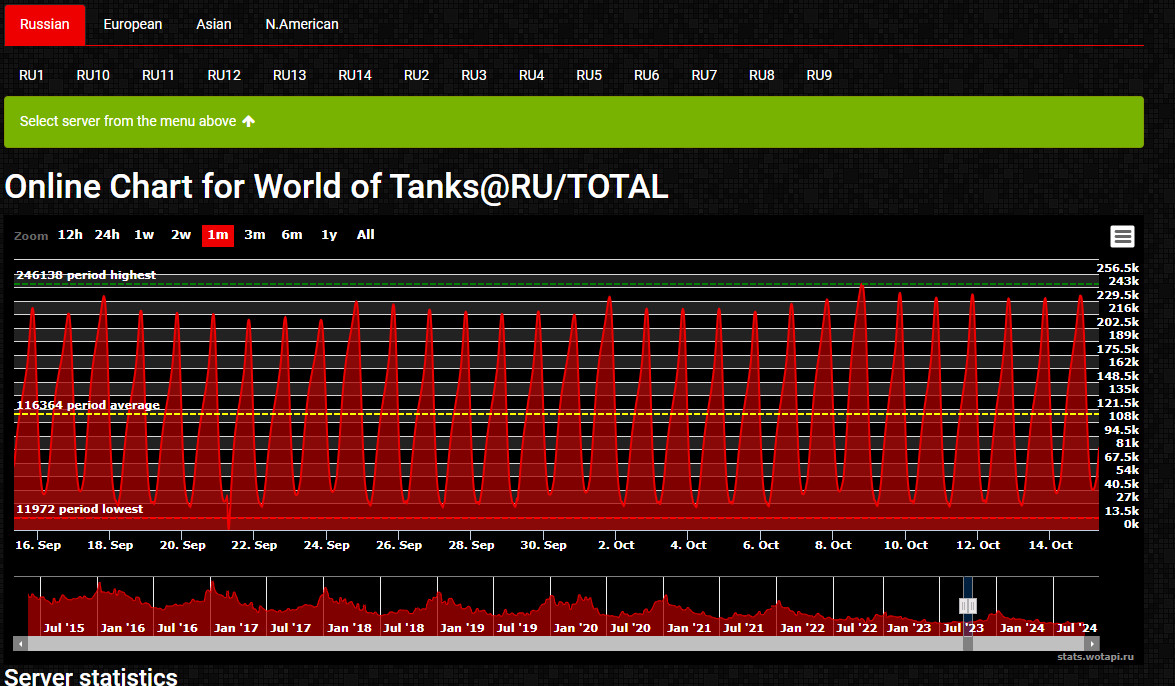The height and width of the screenshot is (686, 1175).
Task: Set chart zoom to All
Action: (366, 235)
